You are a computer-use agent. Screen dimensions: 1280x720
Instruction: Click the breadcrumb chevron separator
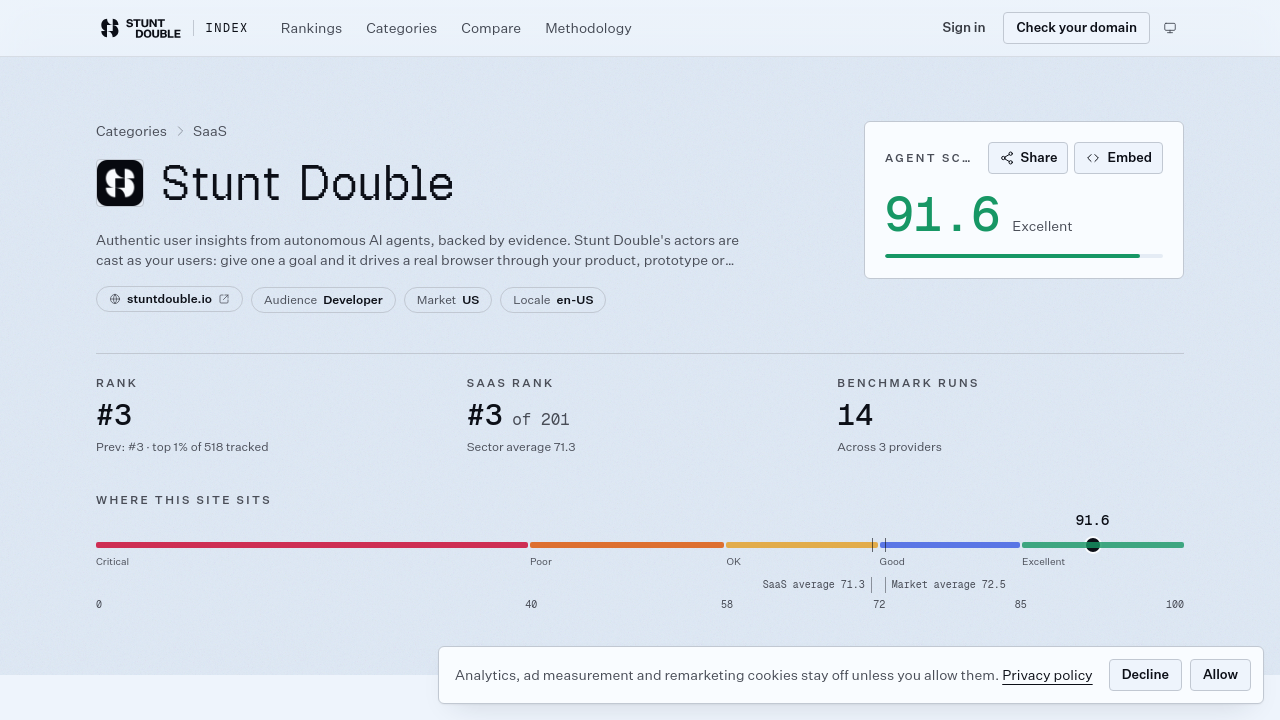[x=180, y=131]
